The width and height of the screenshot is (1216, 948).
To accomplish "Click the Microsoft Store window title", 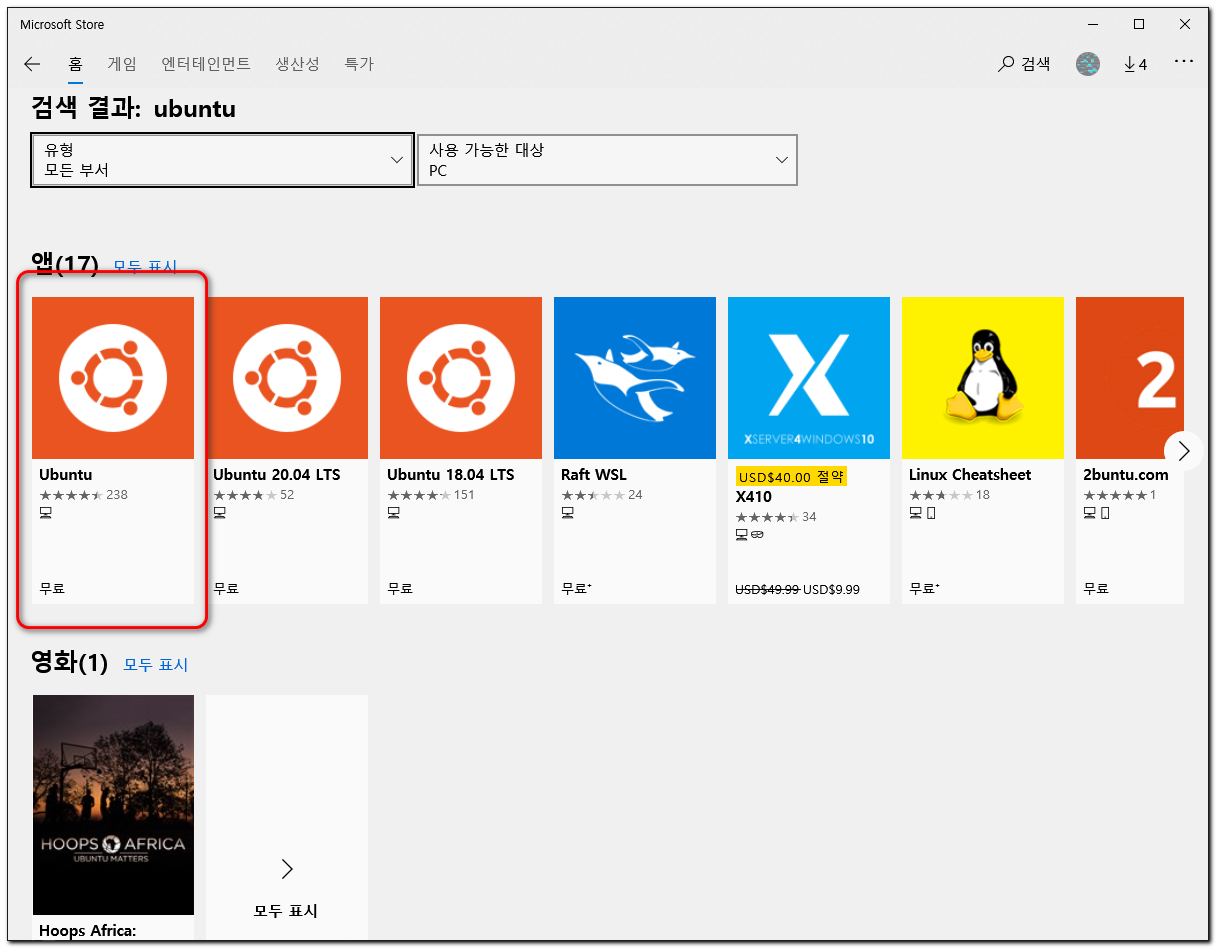I will 62,24.
